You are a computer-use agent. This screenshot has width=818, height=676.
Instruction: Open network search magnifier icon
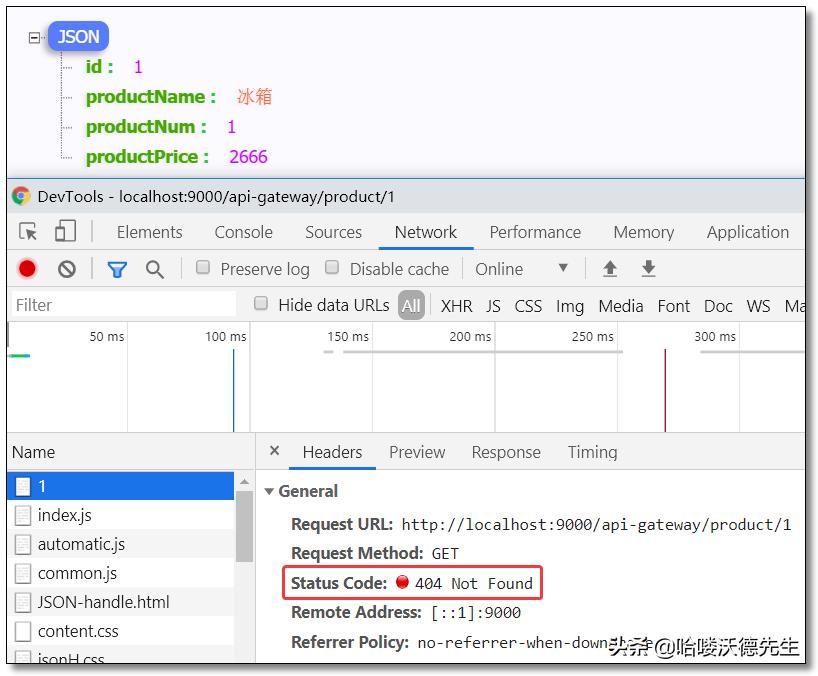155,269
